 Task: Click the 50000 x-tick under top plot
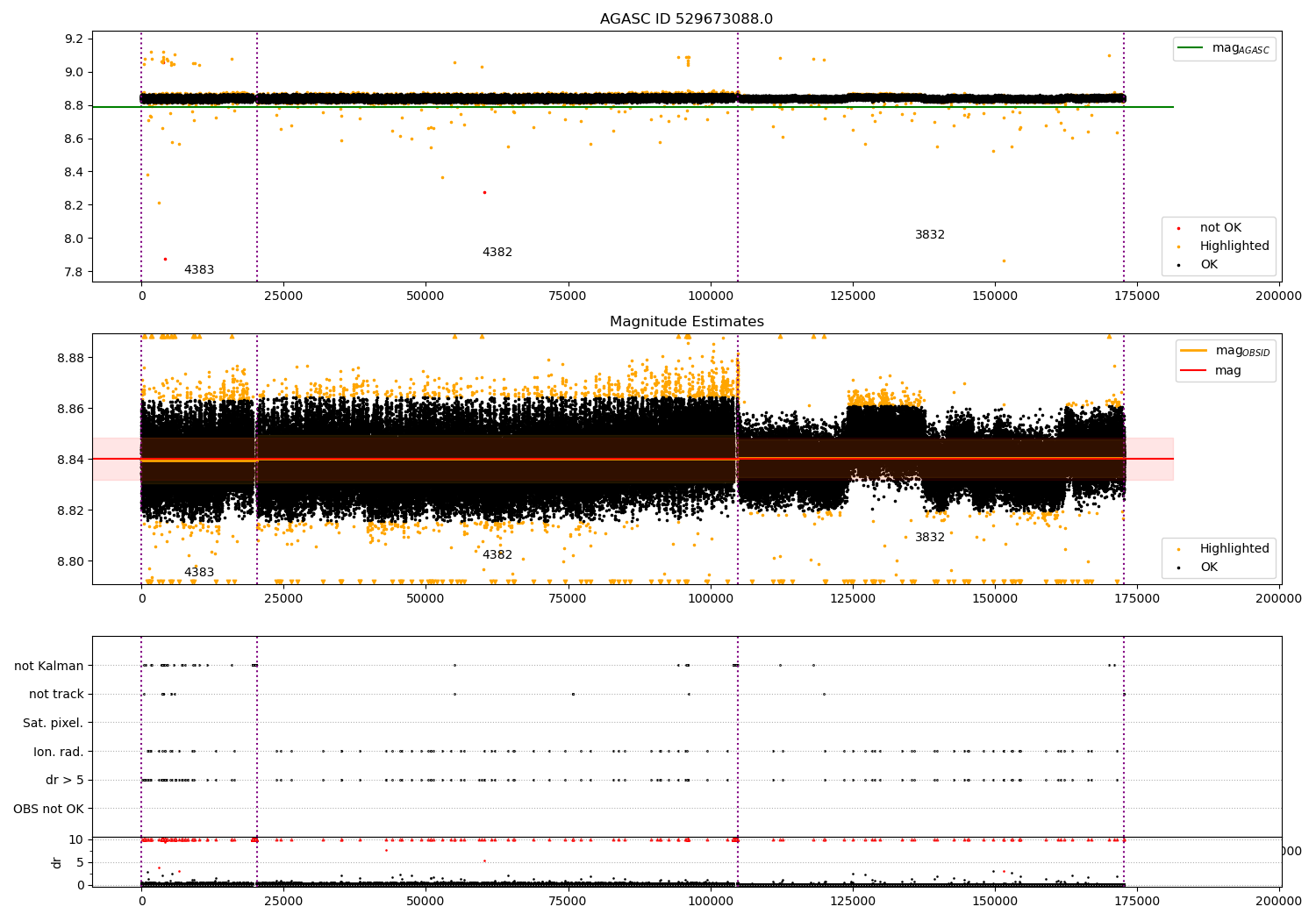[x=426, y=296]
